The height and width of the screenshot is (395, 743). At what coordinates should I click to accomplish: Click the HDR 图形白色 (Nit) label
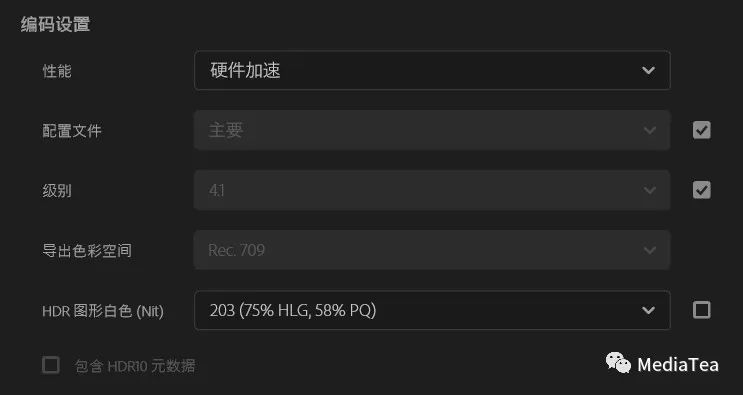click(103, 311)
